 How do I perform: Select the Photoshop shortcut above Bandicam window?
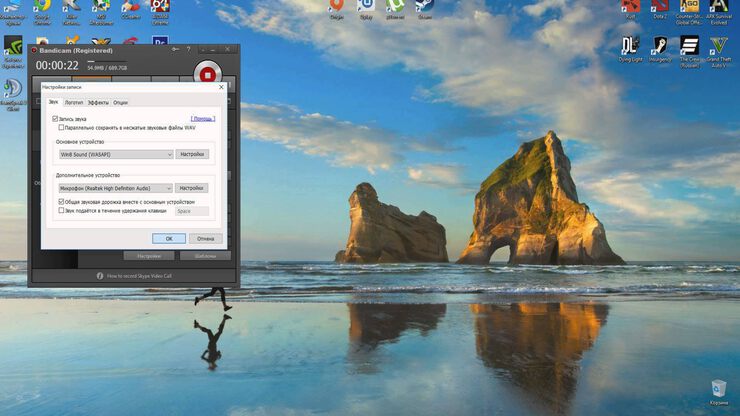160,41
